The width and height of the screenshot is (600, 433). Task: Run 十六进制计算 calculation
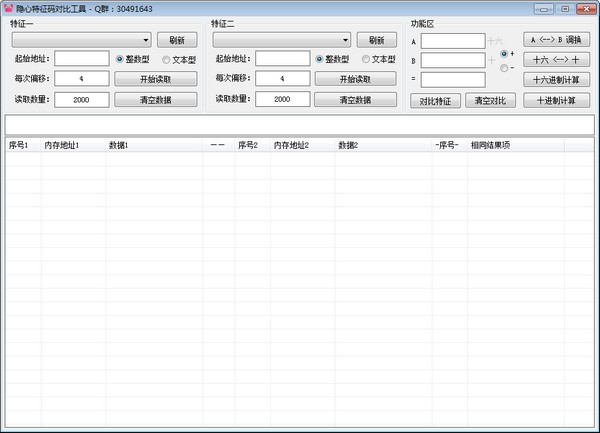[556, 80]
